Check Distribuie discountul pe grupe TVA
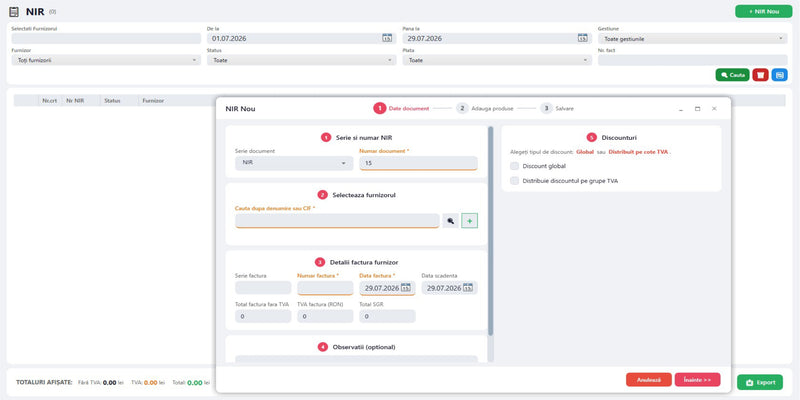800x400 pixels. [514, 181]
